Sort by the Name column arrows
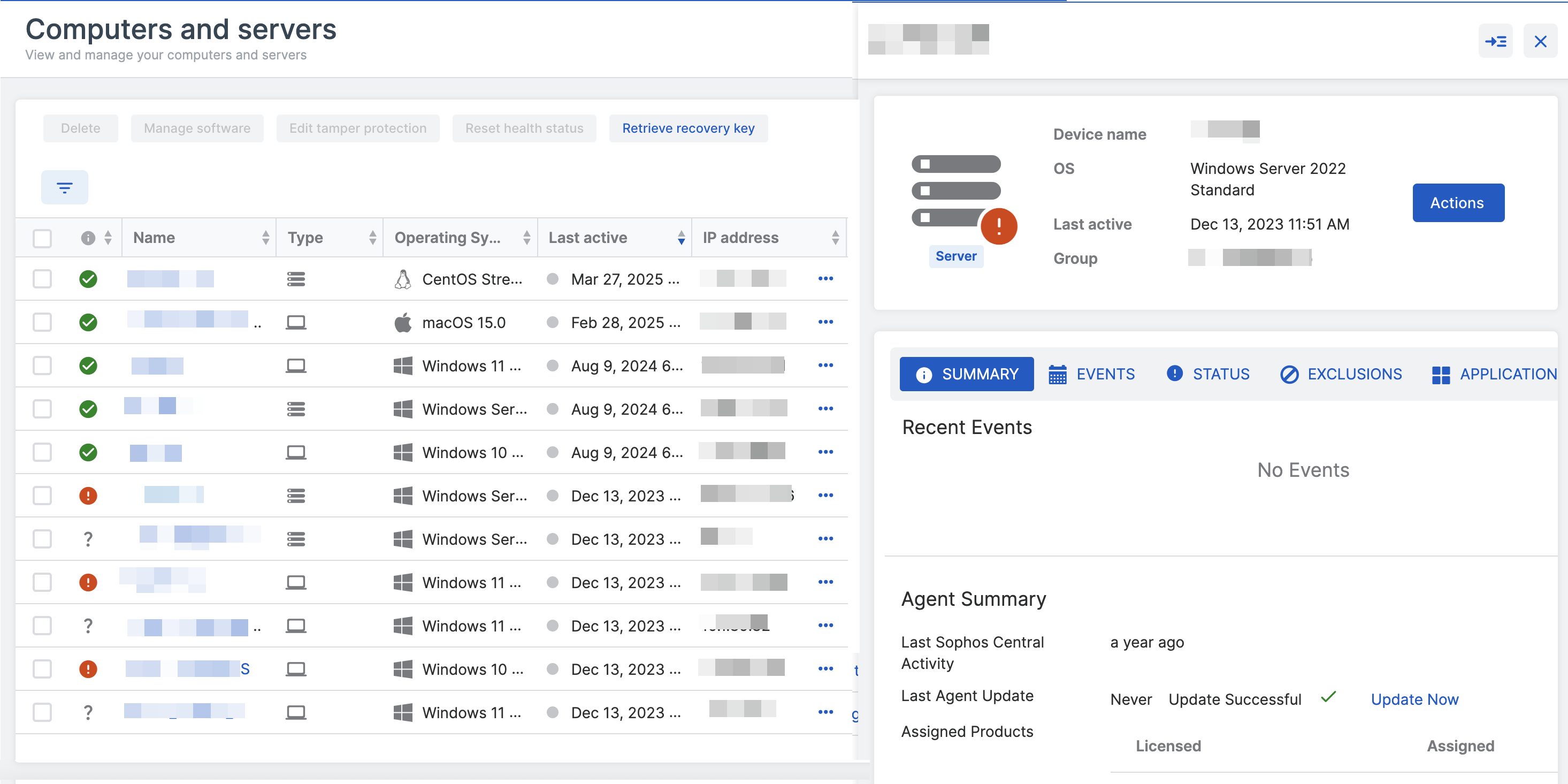1568x784 pixels. [x=265, y=238]
